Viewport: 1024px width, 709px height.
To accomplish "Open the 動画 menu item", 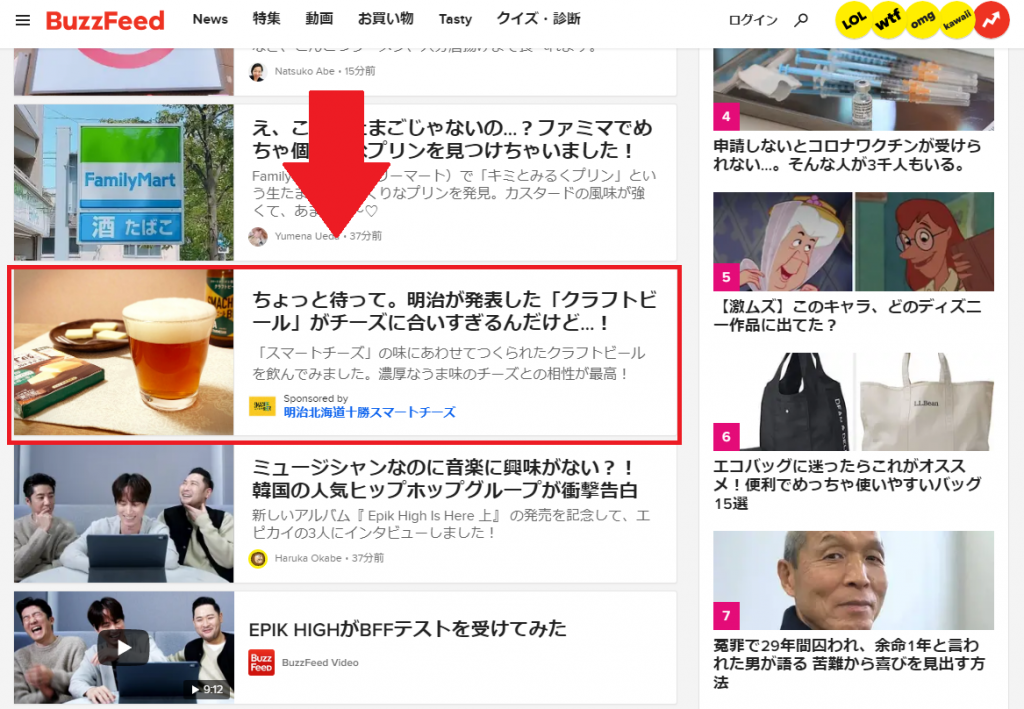I will click(x=319, y=19).
